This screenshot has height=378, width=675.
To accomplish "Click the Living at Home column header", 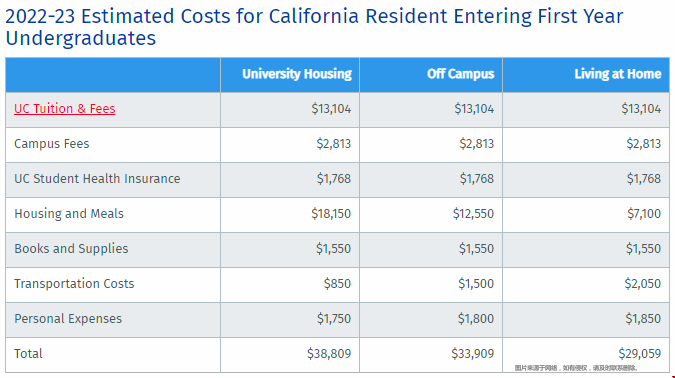I will pyautogui.click(x=617, y=74).
